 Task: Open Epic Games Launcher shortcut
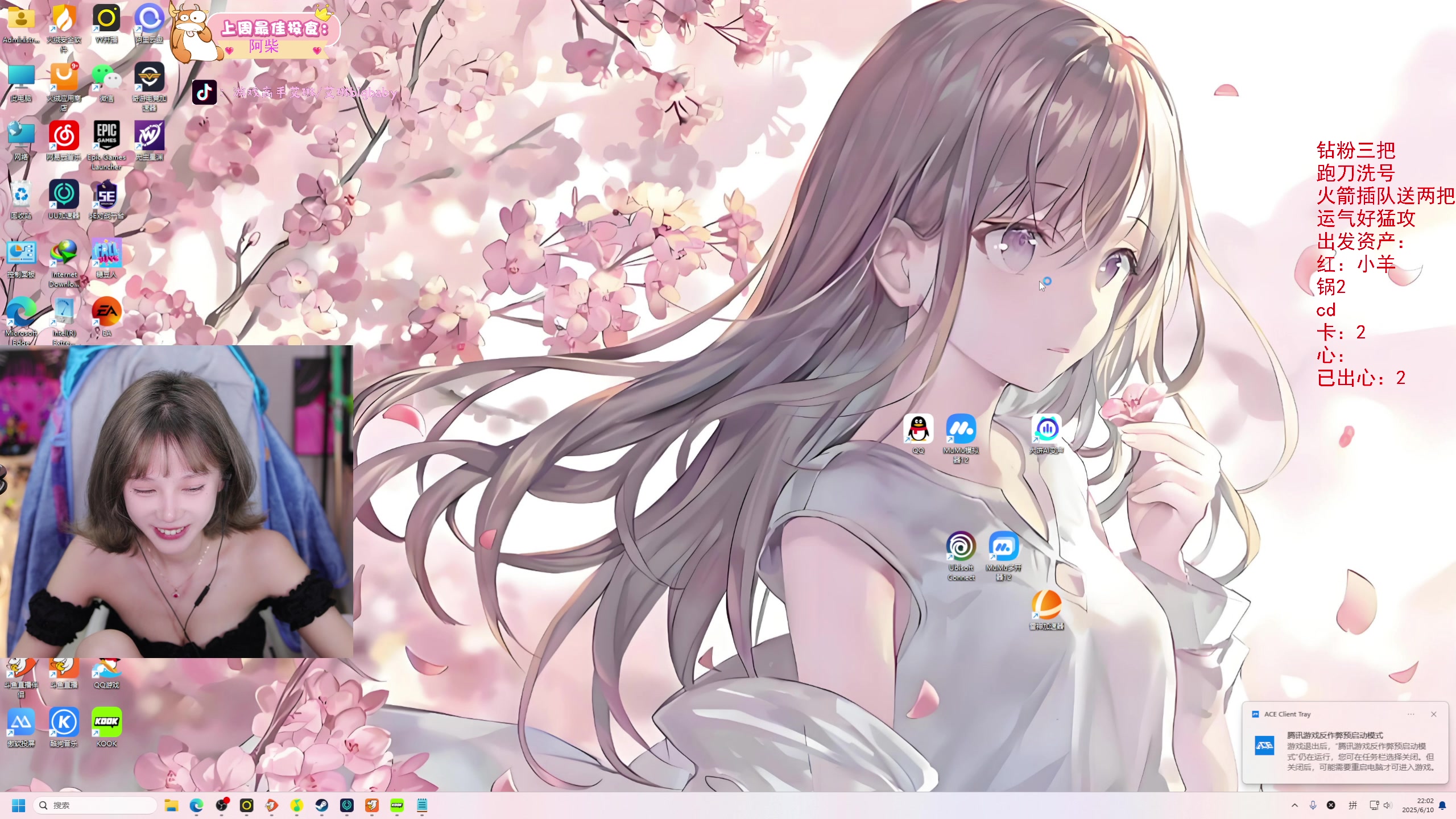pos(106,146)
